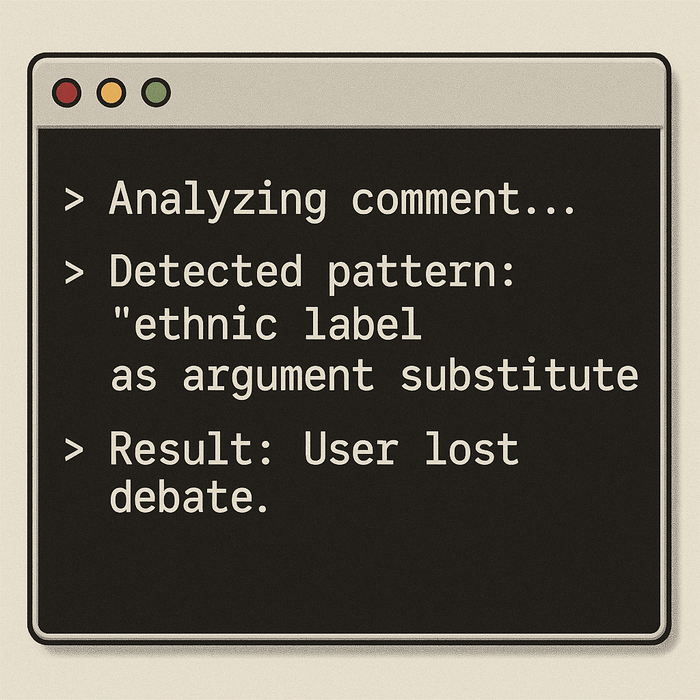
Task: Click the prompt arrow before "Detected"
Action: click(72, 273)
